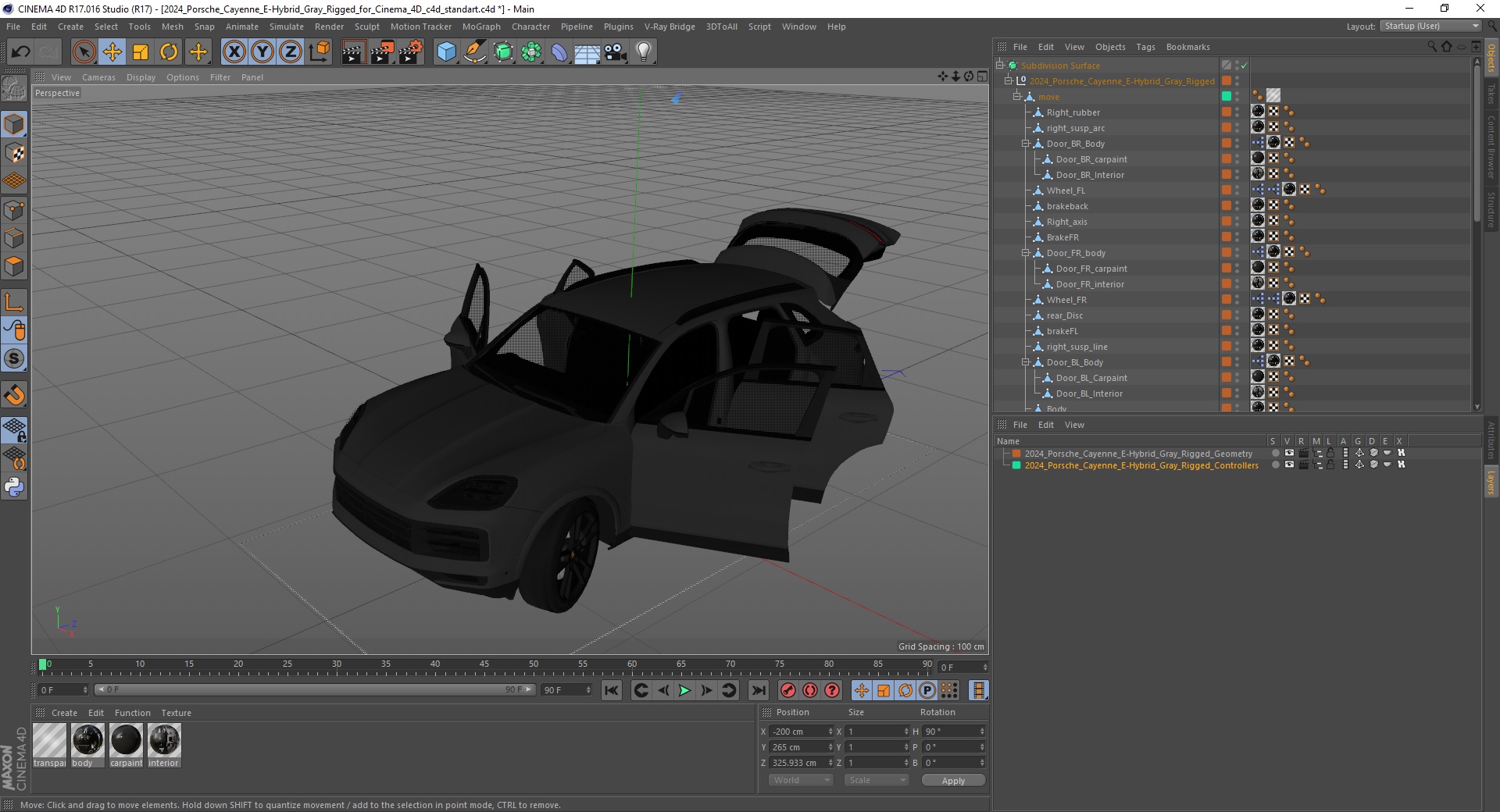Go to end of animation

(758, 690)
